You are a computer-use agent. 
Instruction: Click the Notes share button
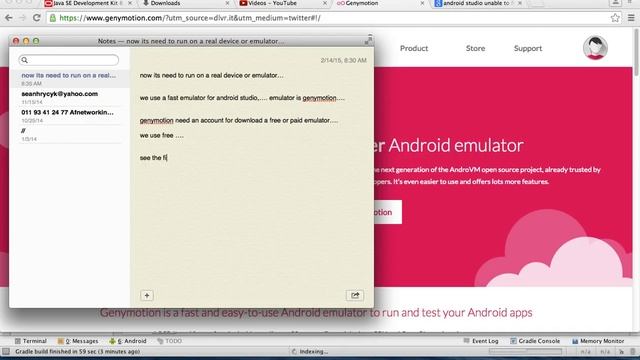tap(355, 296)
